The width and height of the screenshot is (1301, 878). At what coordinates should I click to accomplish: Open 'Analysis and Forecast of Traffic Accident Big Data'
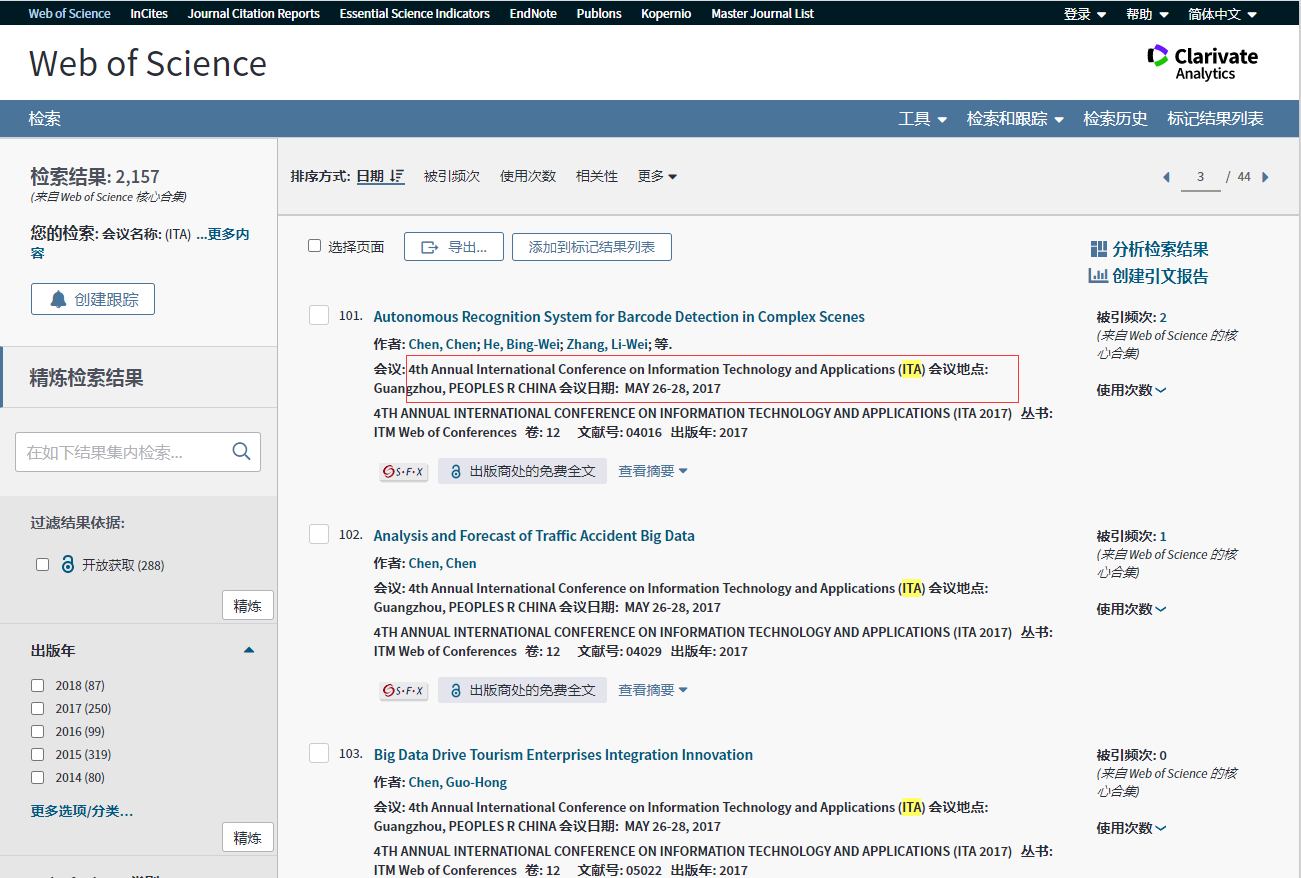tap(534, 535)
